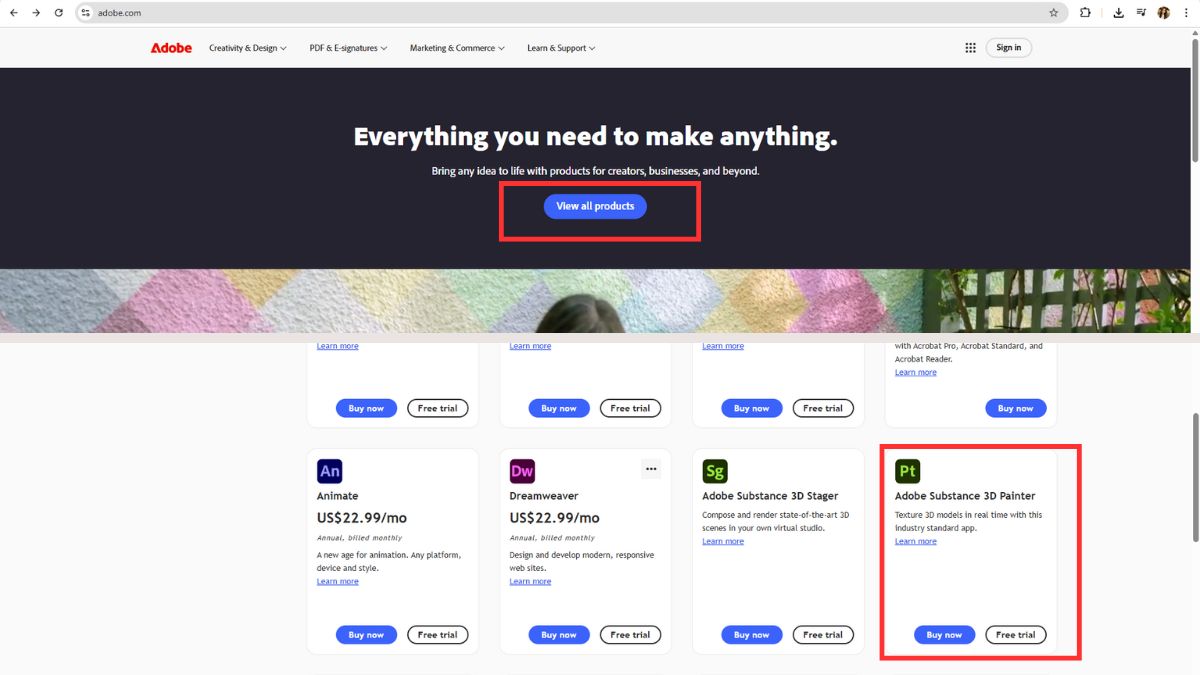Click the Substance 3D Painter 'Pt' icon
The image size is (1200, 675).
[907, 470]
